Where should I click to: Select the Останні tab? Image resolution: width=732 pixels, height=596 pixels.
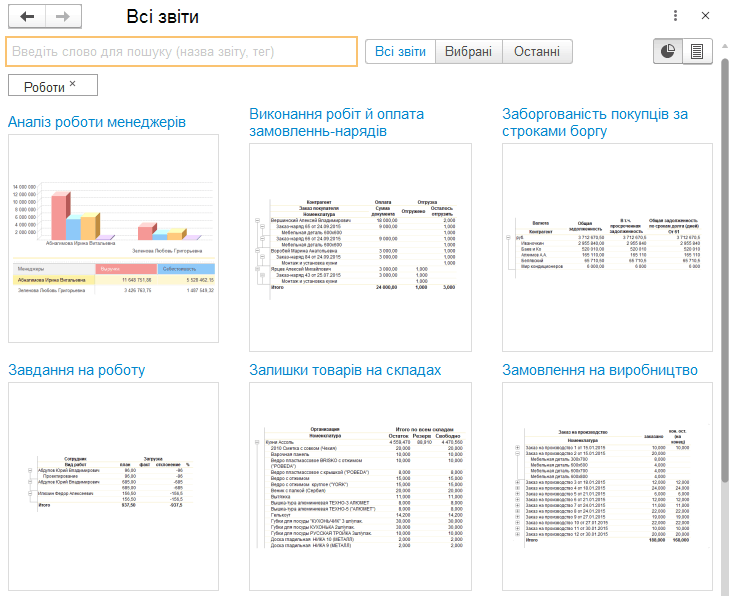point(537,51)
